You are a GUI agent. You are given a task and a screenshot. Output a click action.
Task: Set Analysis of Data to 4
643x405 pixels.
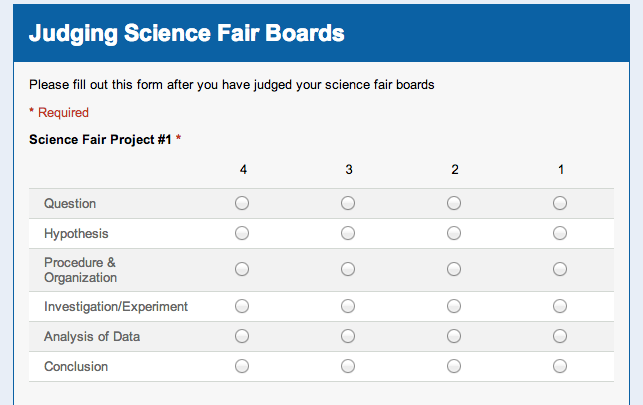[242, 336]
